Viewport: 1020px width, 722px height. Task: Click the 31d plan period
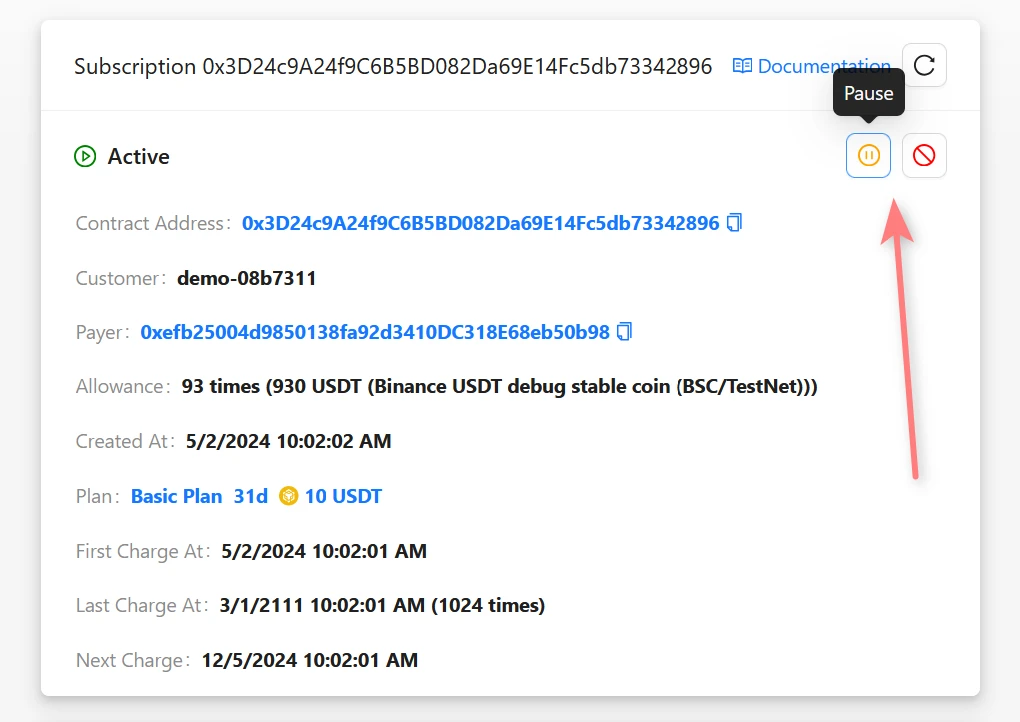tap(251, 496)
